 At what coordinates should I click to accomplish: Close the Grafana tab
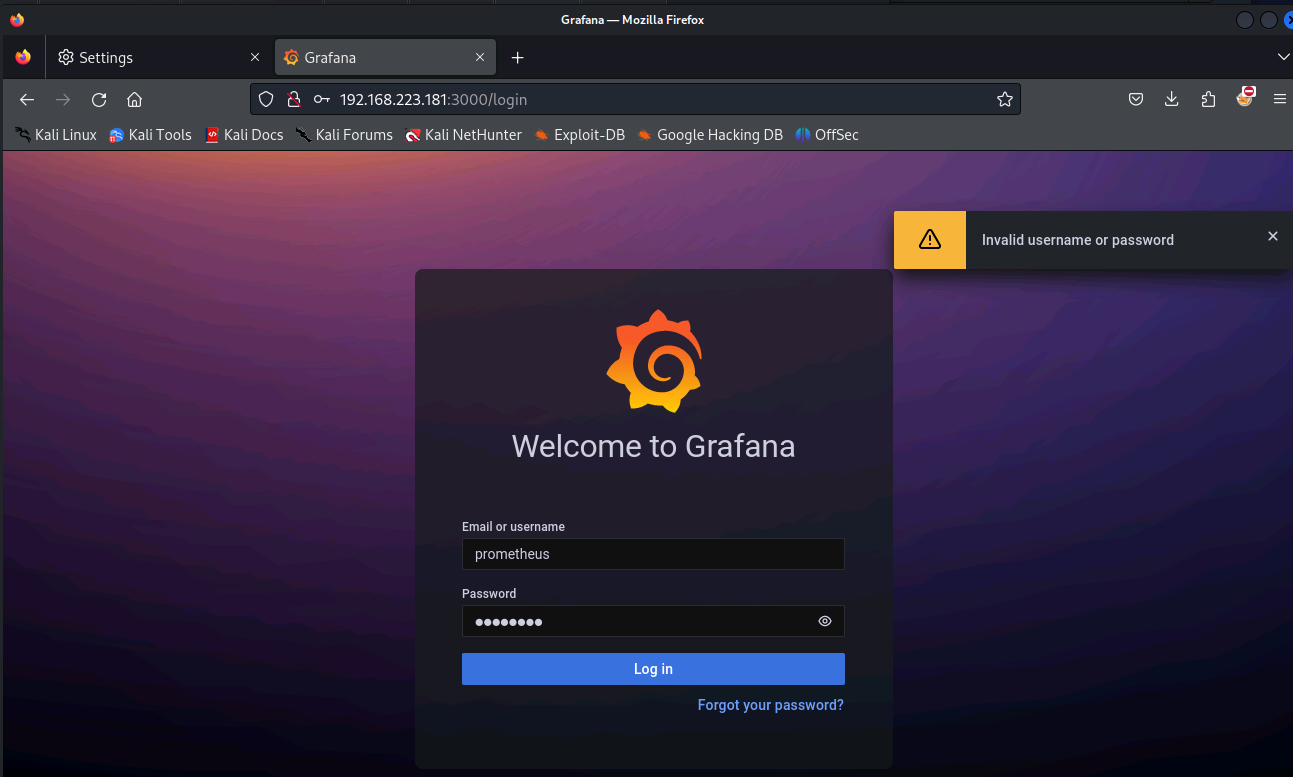point(481,58)
